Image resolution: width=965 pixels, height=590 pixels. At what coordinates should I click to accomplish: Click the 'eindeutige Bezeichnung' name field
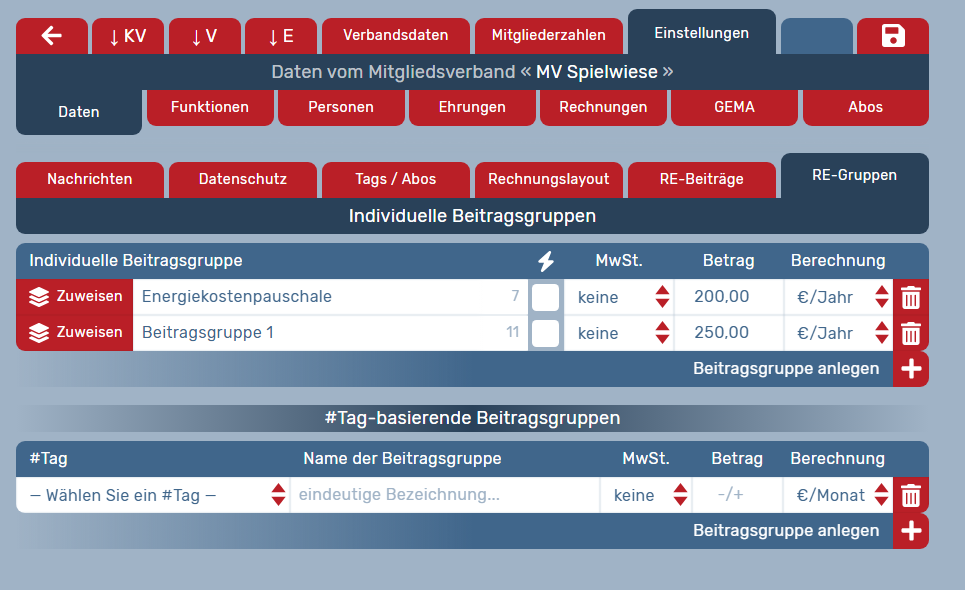tap(444, 495)
